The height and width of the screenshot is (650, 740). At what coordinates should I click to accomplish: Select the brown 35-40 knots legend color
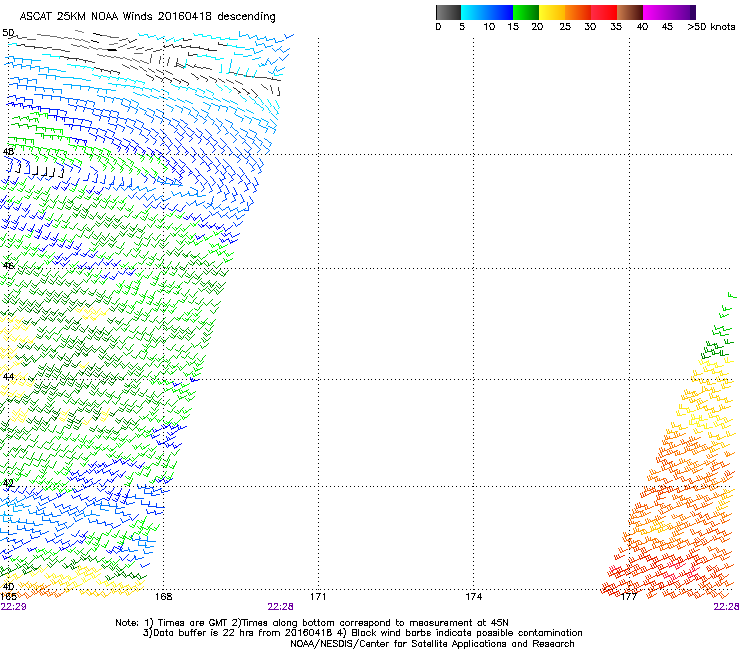[x=630, y=12]
